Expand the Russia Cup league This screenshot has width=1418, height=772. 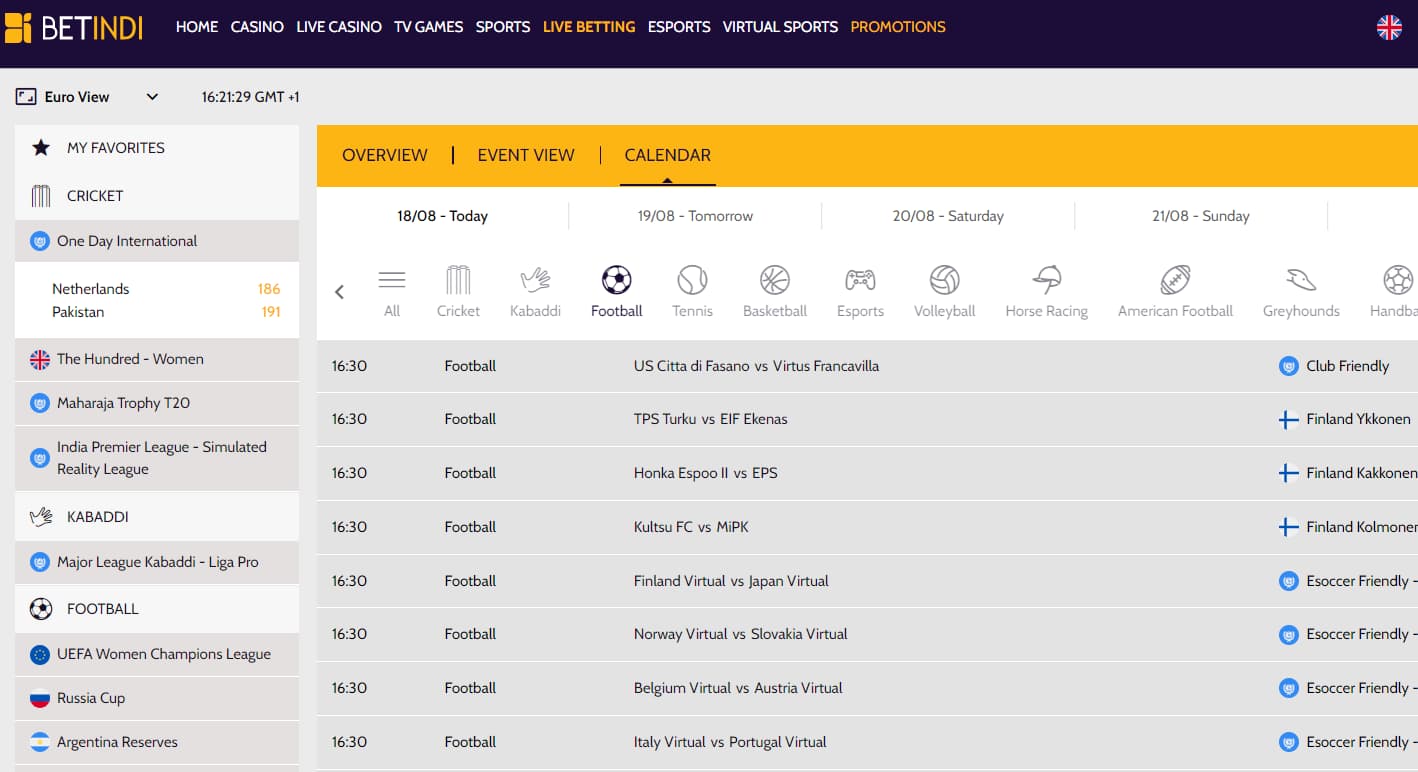pyautogui.click(x=157, y=698)
